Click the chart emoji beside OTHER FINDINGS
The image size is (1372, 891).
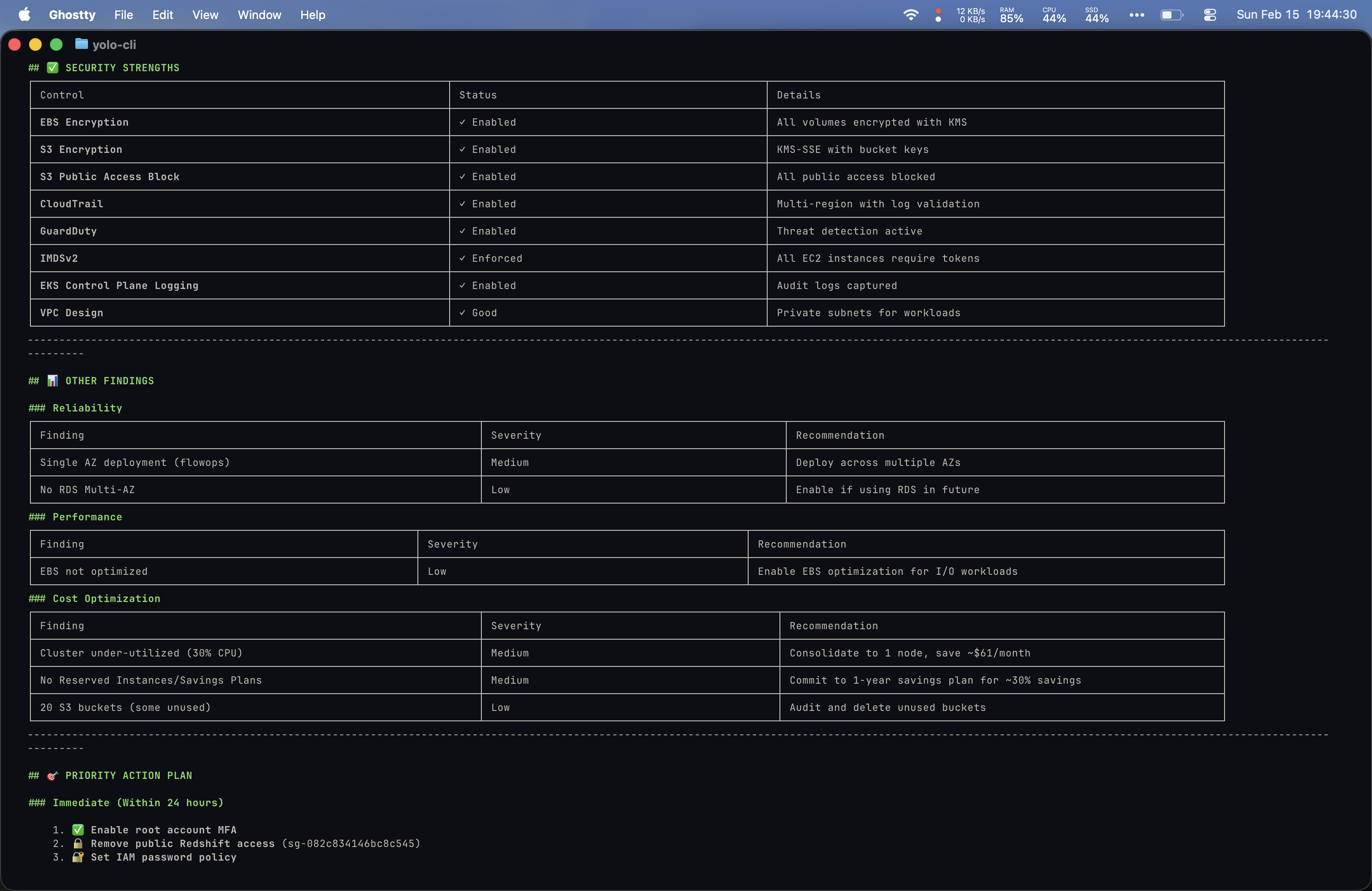(53, 380)
